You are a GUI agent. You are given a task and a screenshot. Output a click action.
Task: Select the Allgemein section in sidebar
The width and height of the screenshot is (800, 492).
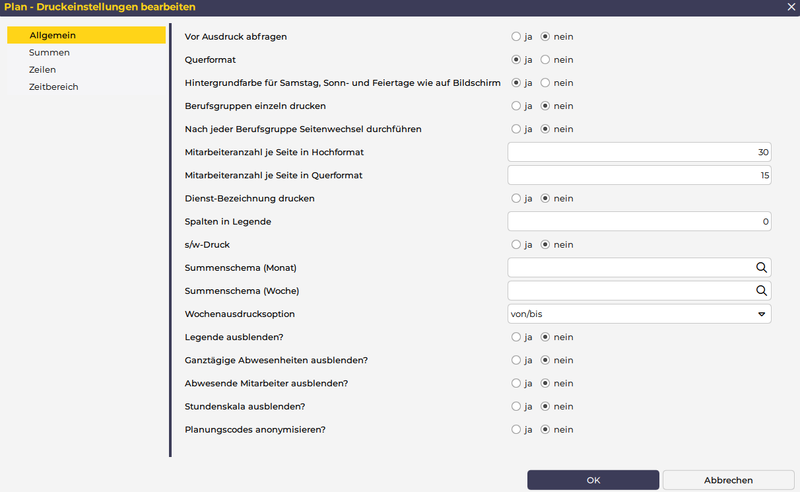tap(53, 36)
